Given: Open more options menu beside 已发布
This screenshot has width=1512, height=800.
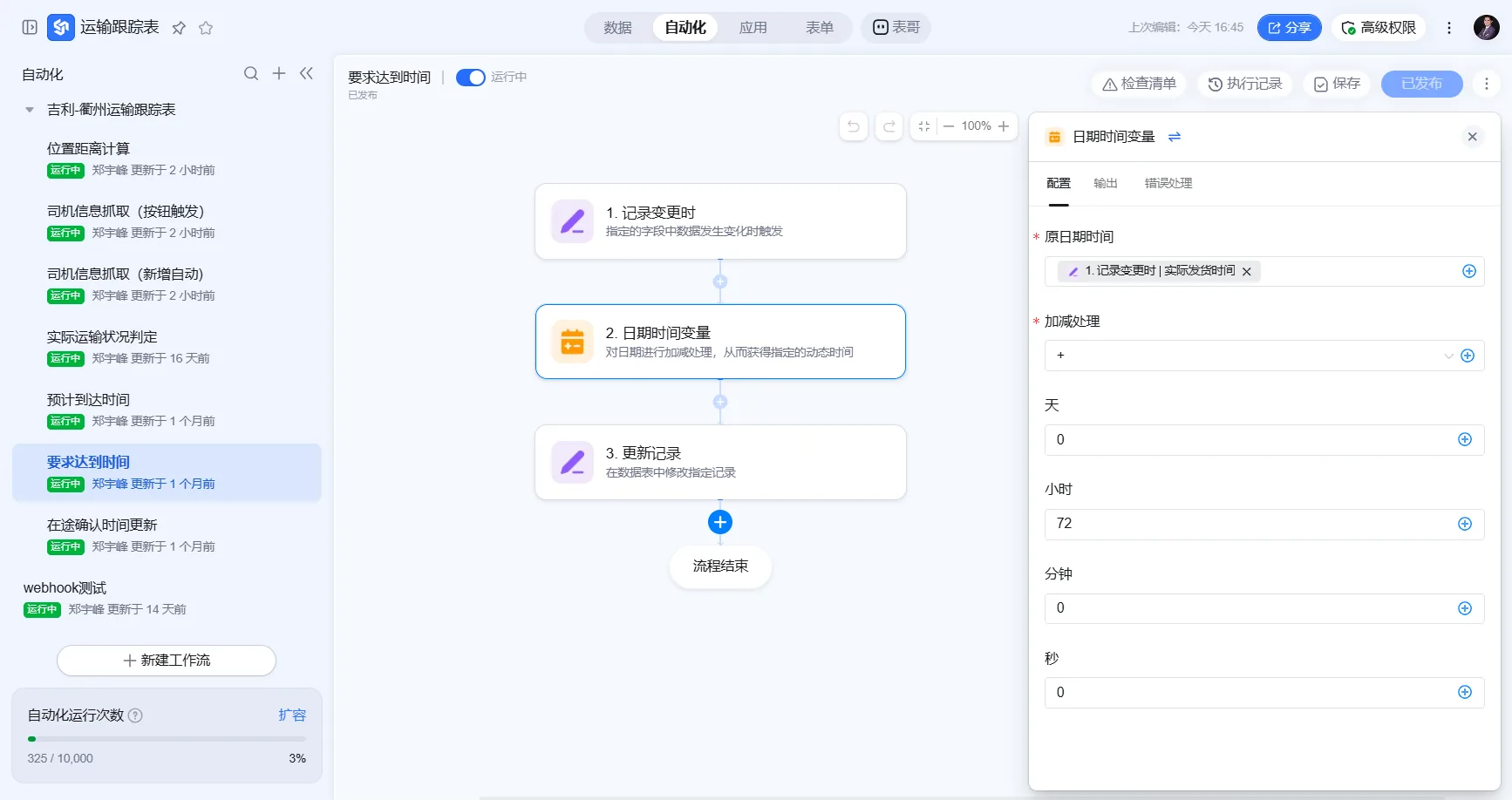Looking at the screenshot, I should [1487, 84].
